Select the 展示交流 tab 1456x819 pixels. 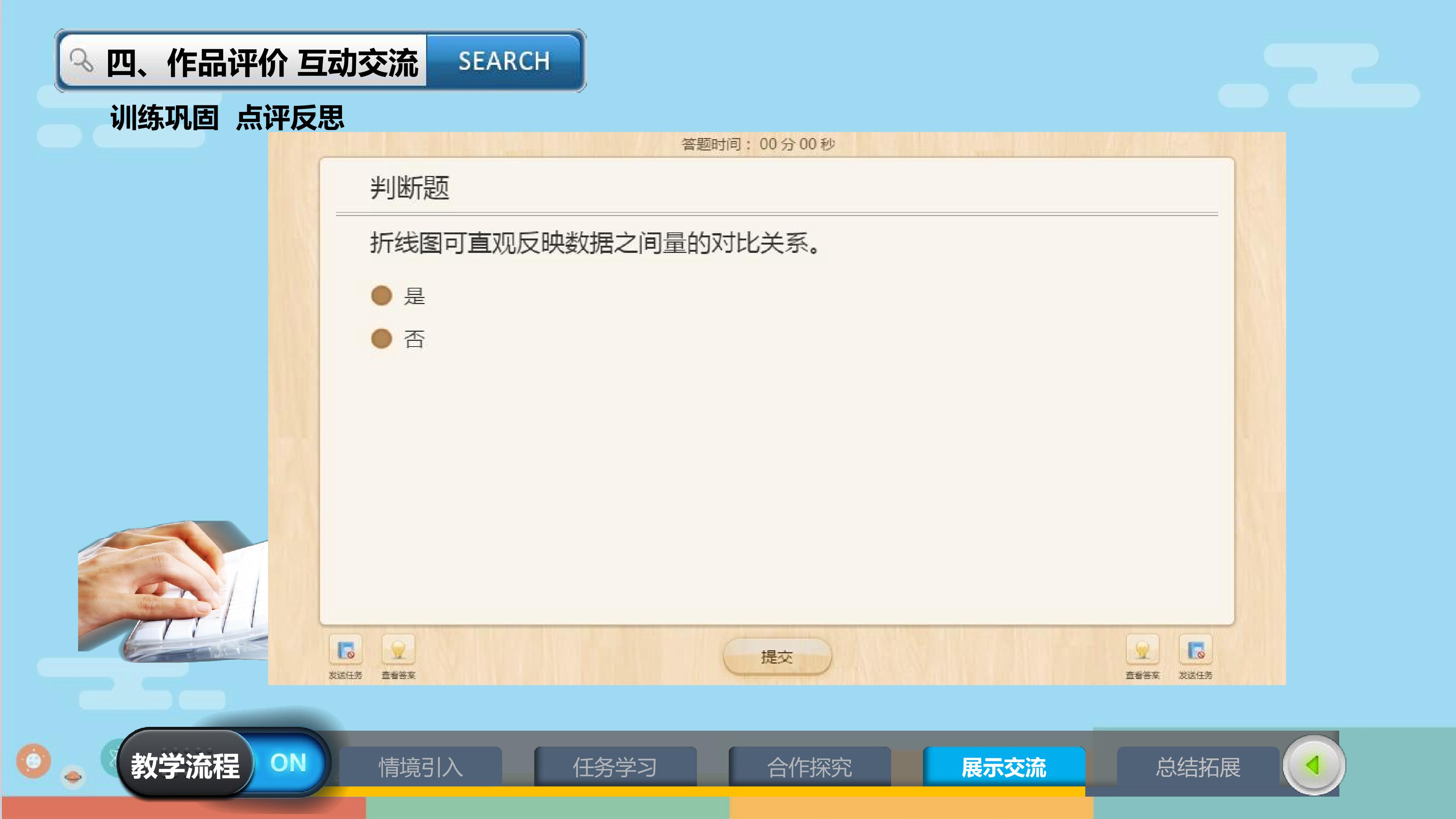pos(1004,767)
